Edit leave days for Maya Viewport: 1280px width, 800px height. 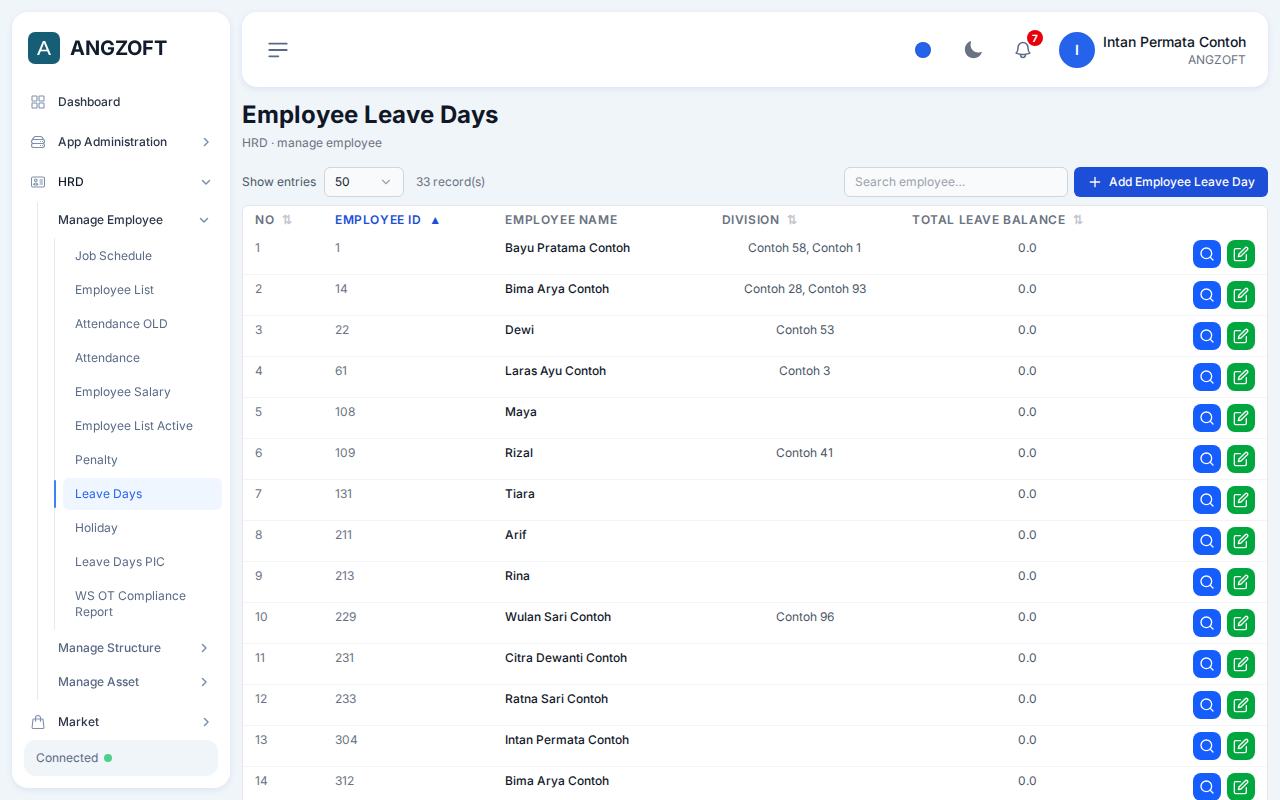coord(1241,418)
